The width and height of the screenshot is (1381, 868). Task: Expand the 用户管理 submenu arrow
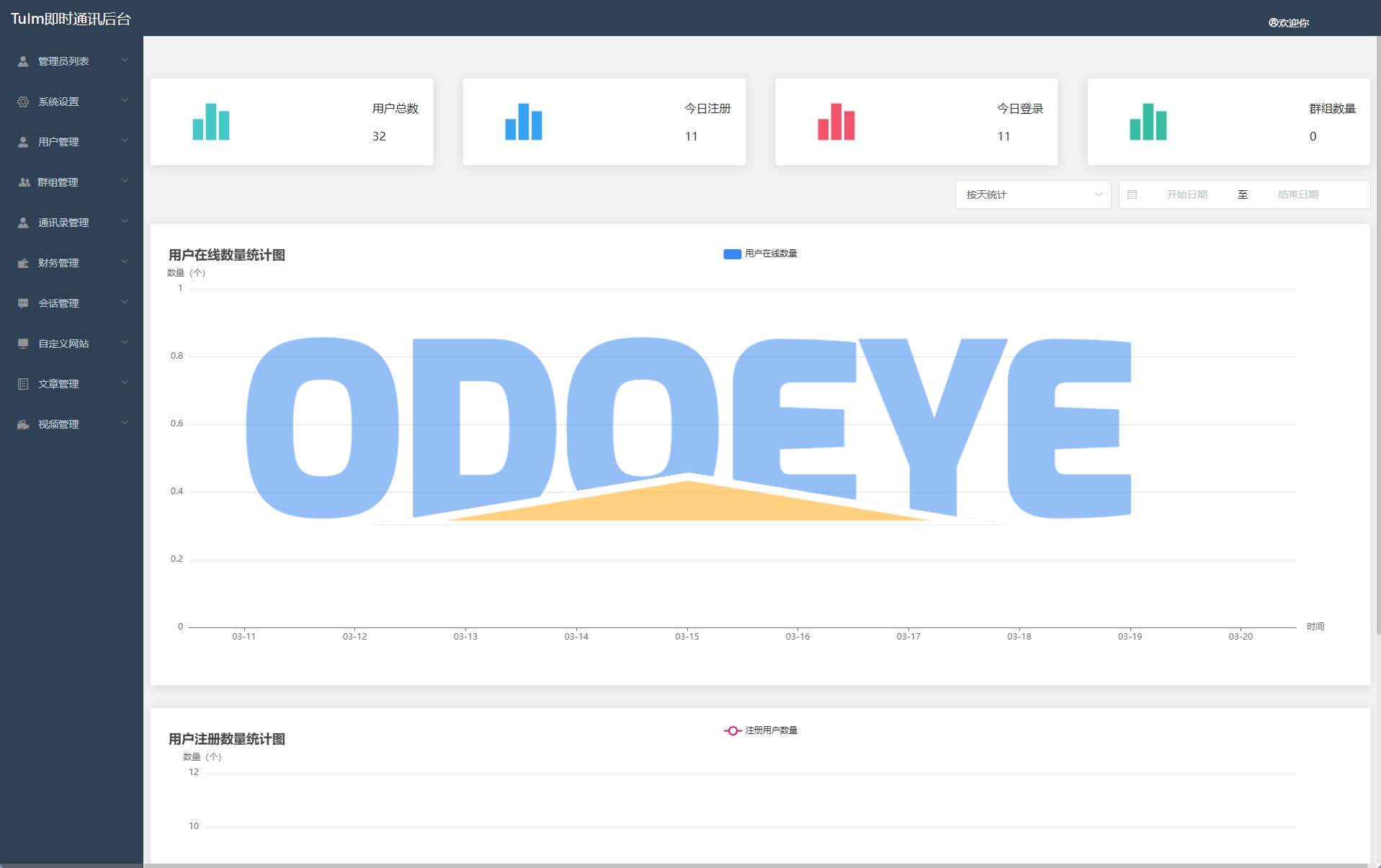[125, 141]
